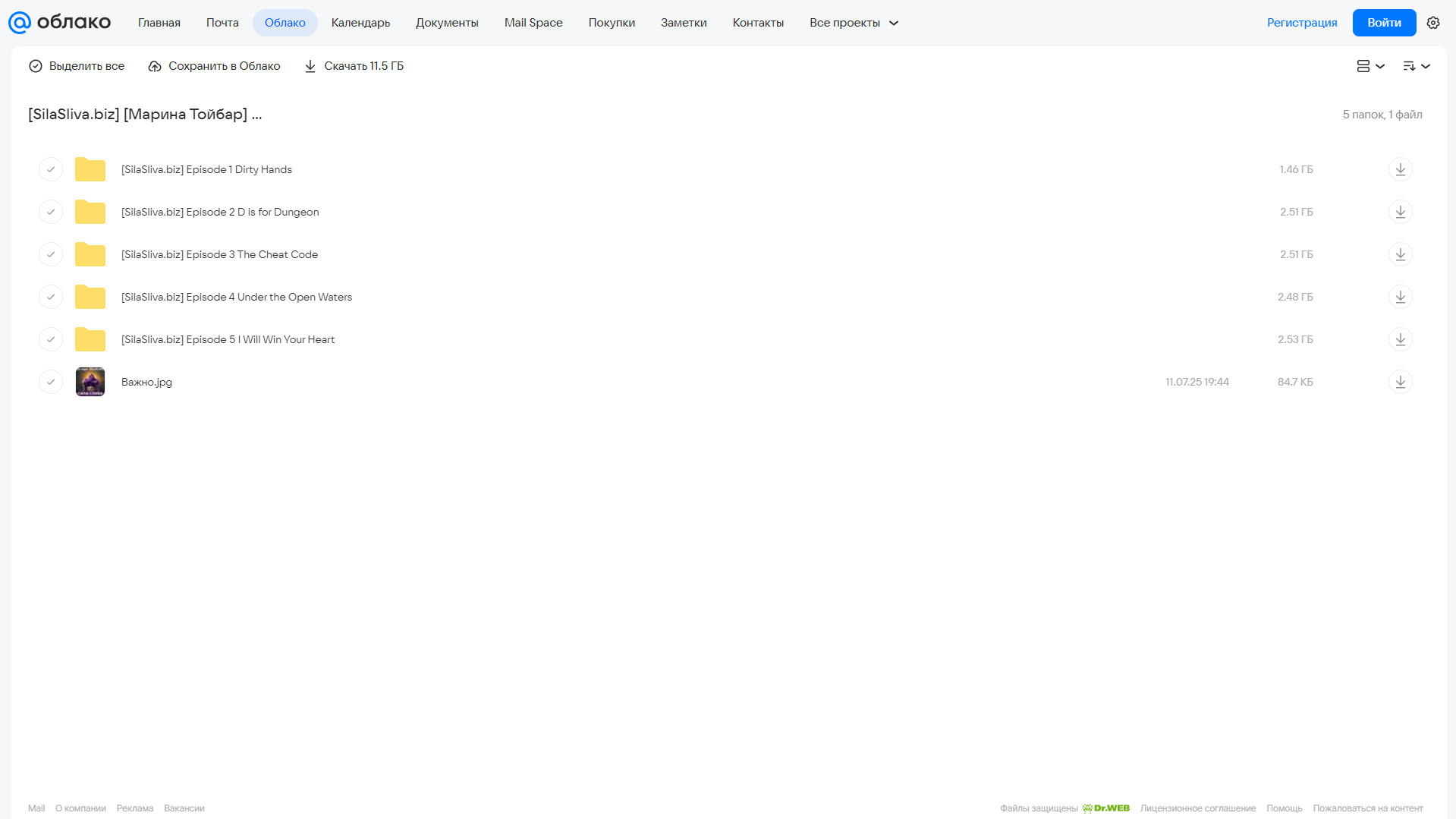The width and height of the screenshot is (1456, 819).
Task: Open the list view mode dropdown
Action: click(x=1370, y=66)
